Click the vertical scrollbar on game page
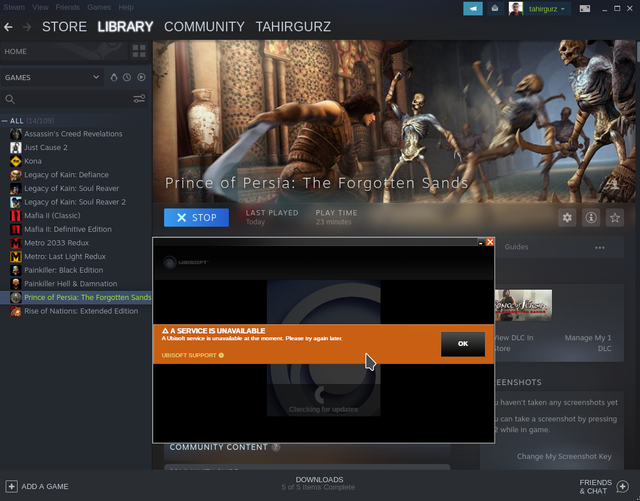 coord(638,51)
